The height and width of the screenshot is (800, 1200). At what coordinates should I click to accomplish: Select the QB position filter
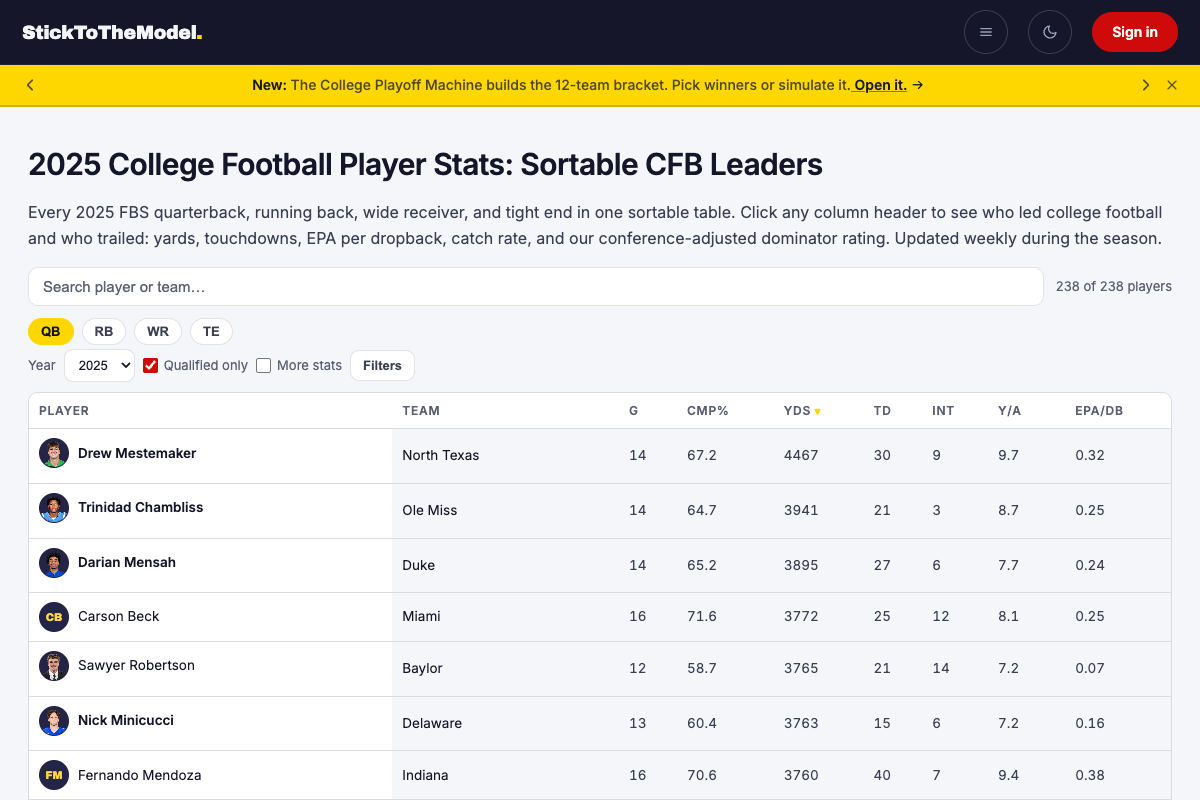(x=51, y=331)
